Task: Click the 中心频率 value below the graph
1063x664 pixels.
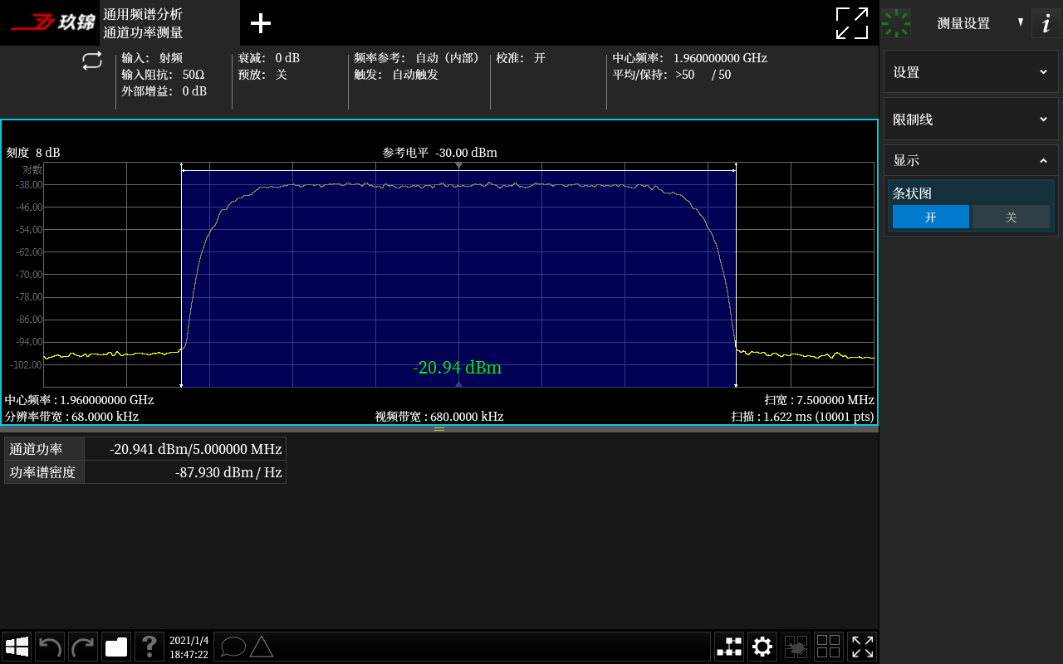Action: (79, 400)
